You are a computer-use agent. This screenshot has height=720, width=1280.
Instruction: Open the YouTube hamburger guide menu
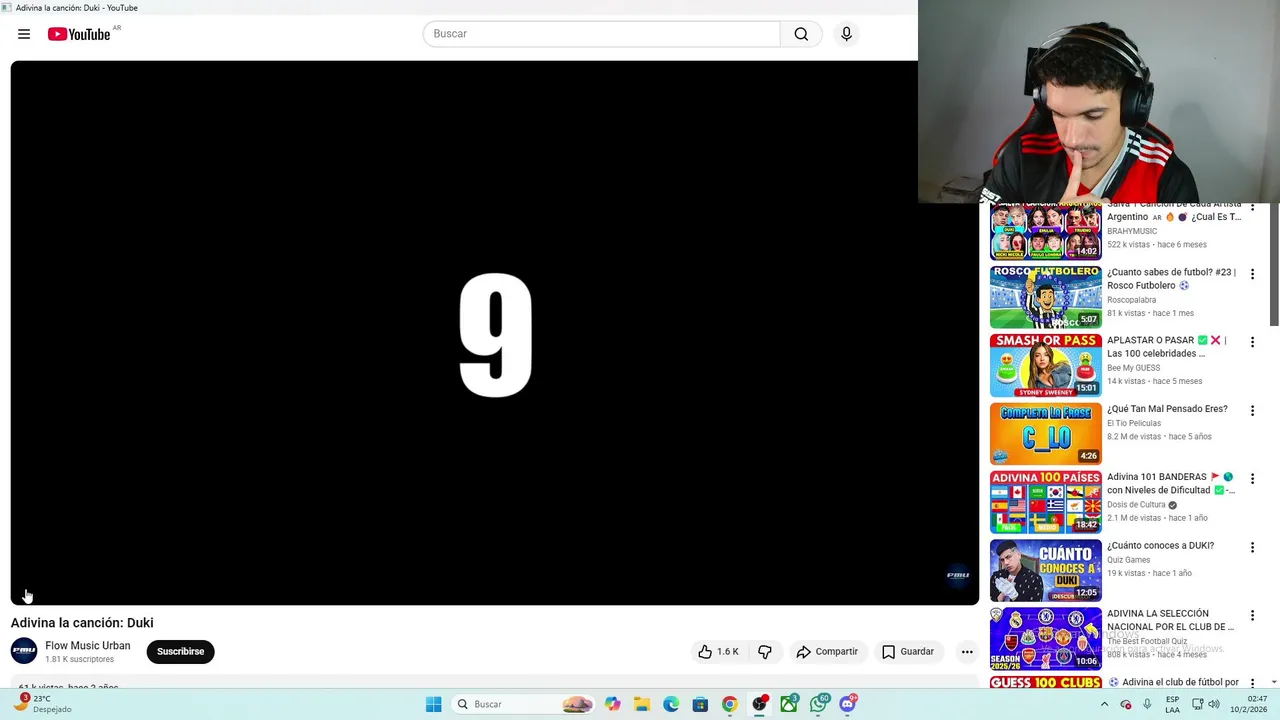[x=24, y=34]
